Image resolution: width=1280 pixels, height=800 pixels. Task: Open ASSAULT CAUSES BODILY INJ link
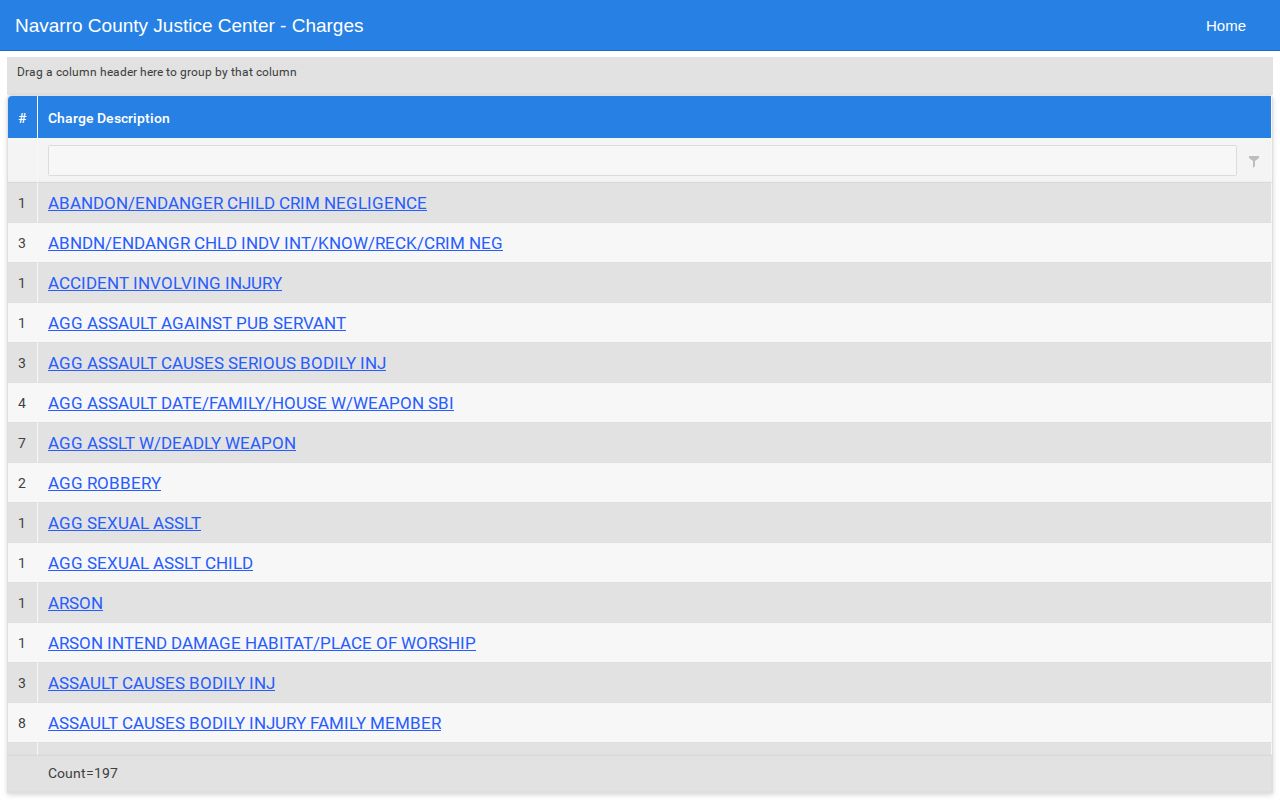tap(161, 683)
